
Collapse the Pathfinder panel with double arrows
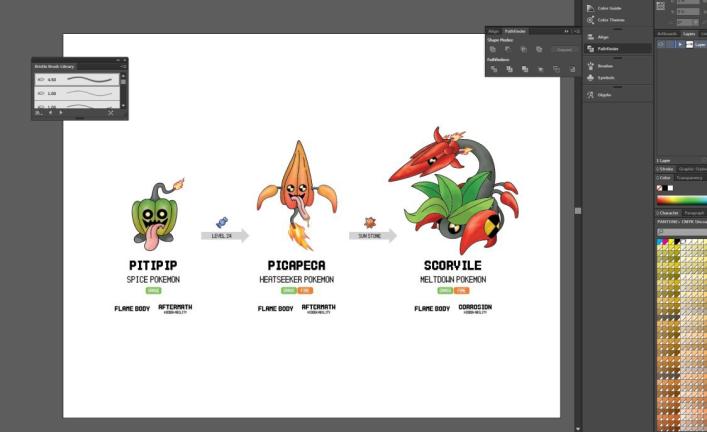point(566,31)
